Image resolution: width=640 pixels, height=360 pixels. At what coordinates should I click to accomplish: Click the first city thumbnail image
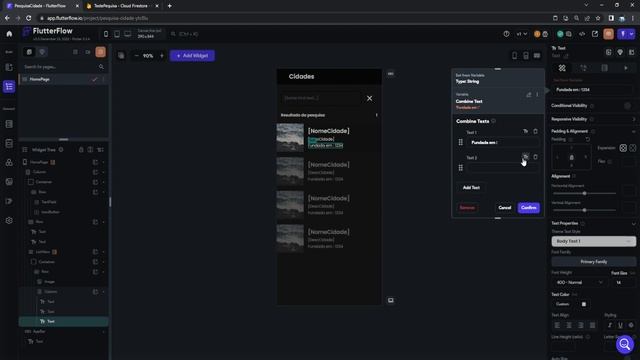pyautogui.click(x=290, y=138)
